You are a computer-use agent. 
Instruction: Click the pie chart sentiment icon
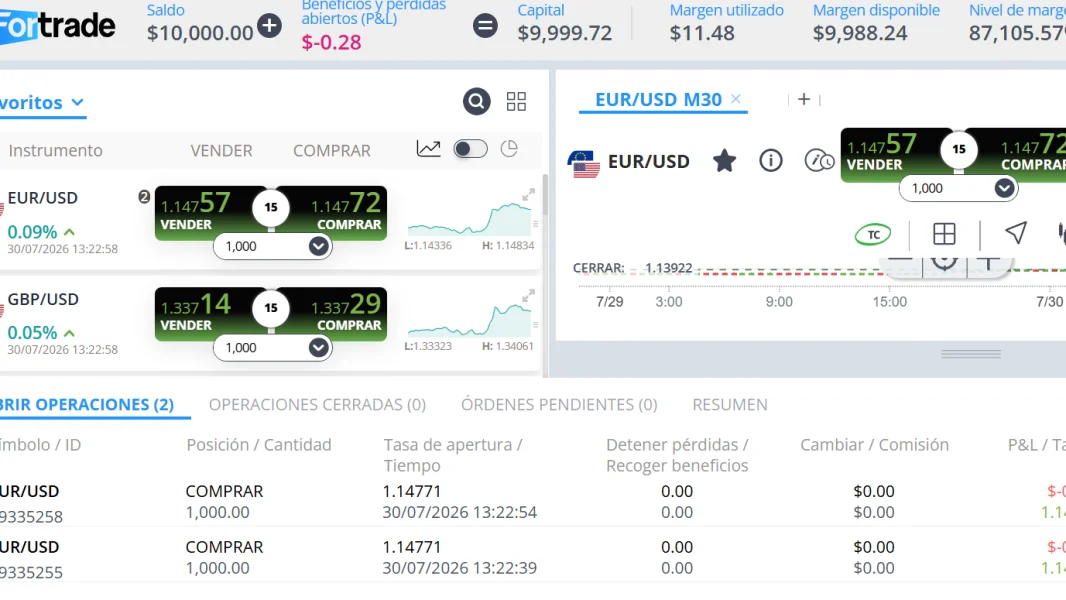coord(509,149)
